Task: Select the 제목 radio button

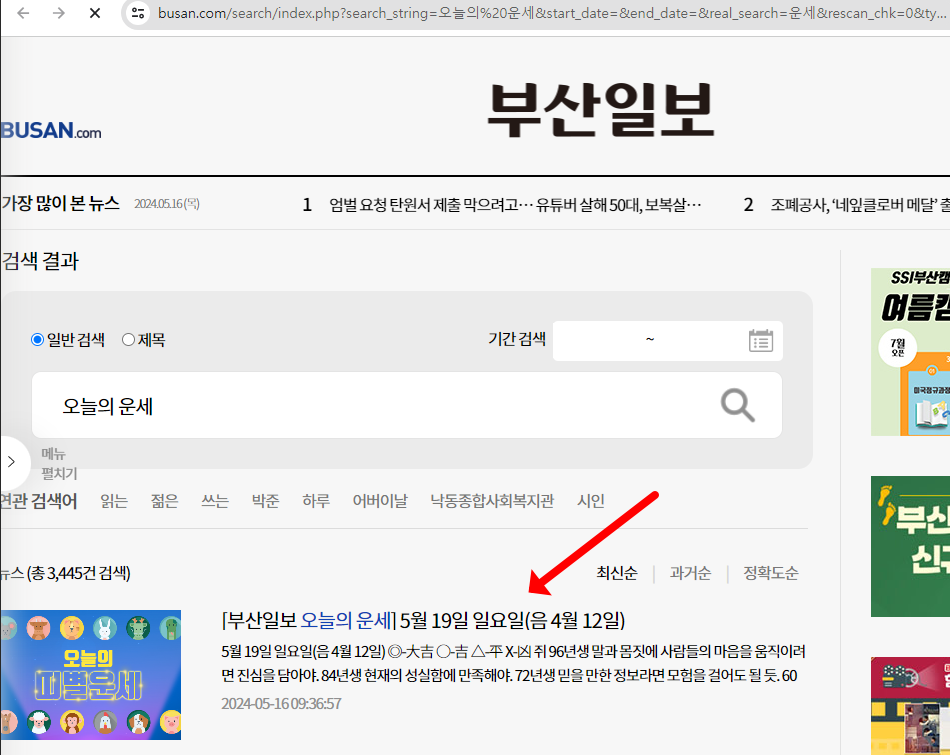Action: 128,340
